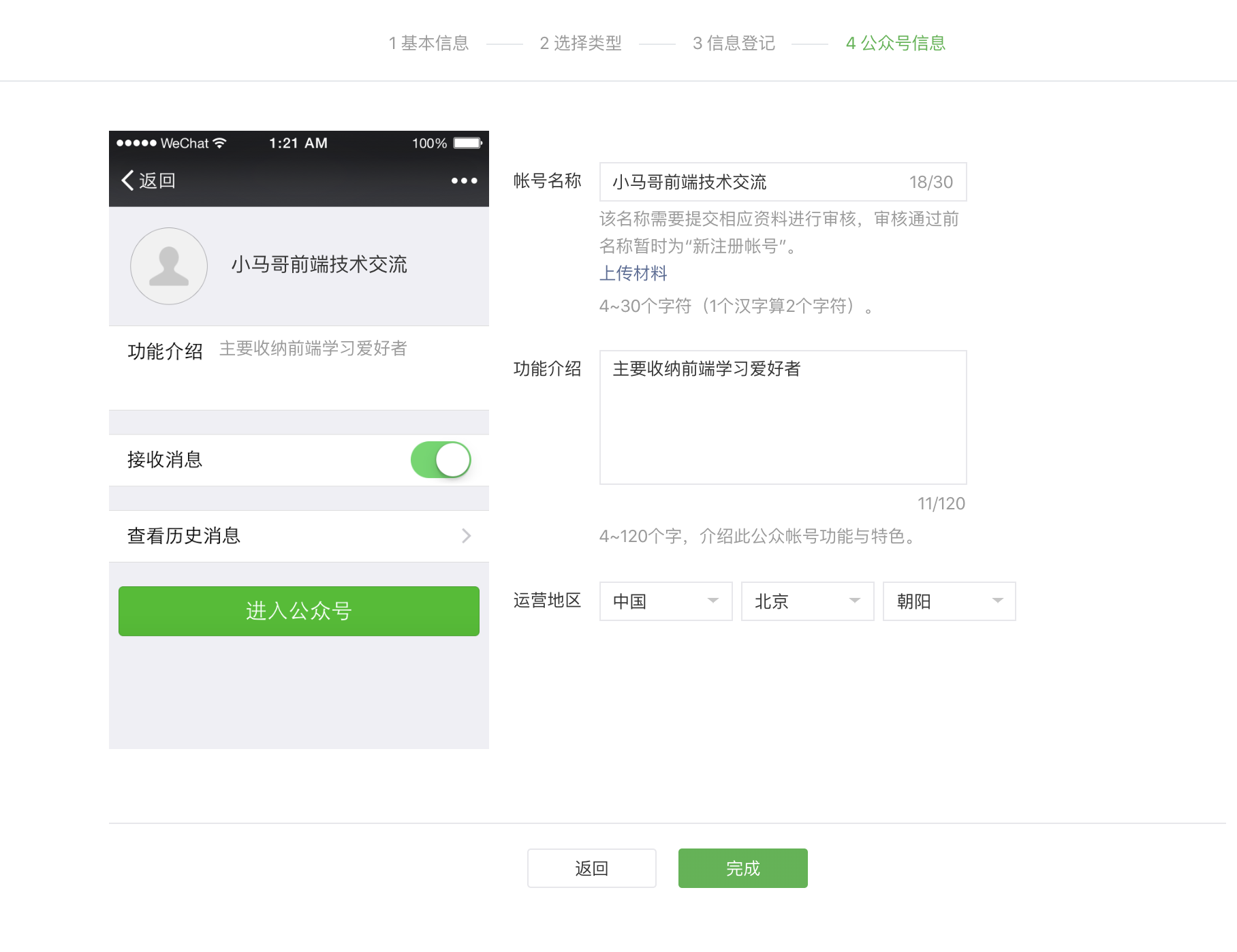This screenshot has width=1237, height=952.
Task: Toggle the 接收消息 switch
Action: tap(441, 460)
